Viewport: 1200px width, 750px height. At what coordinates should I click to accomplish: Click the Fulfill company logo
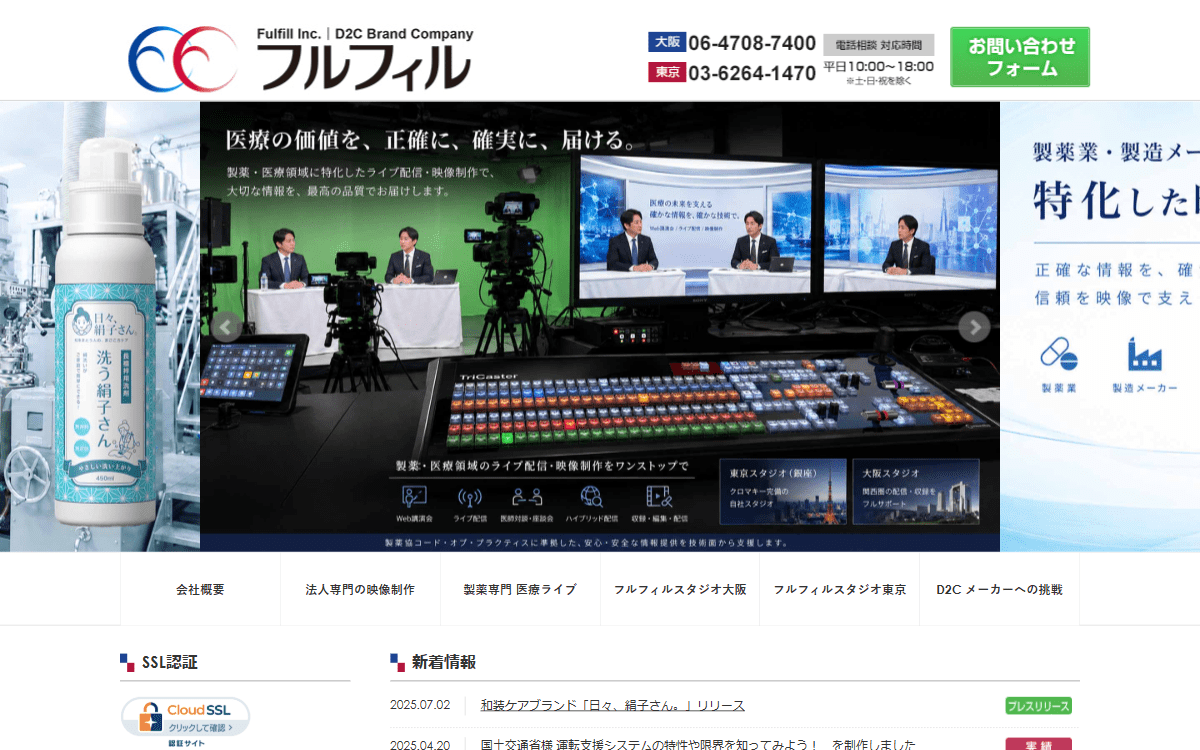tap(300, 59)
